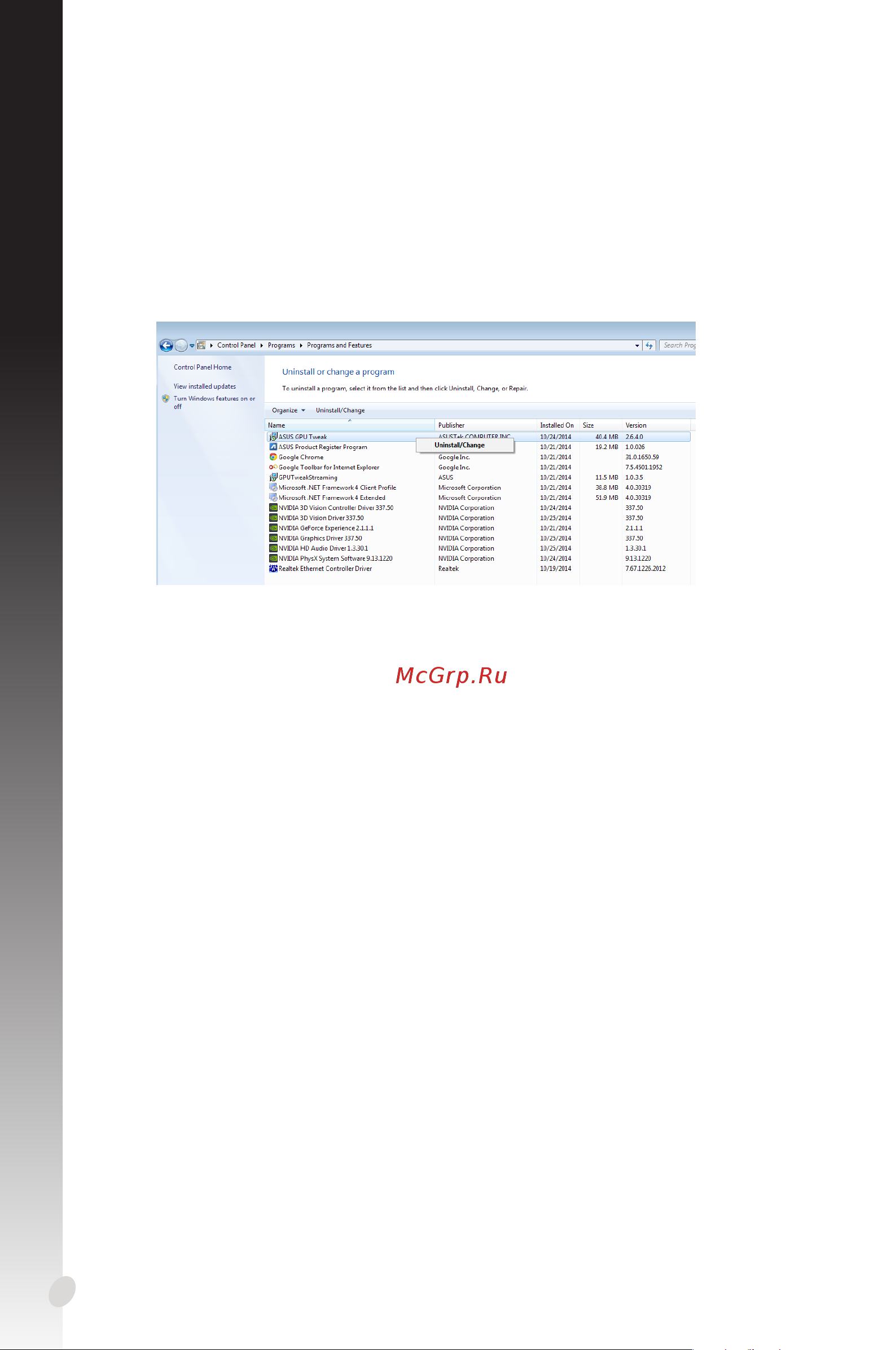Click the Realtek publisher cell
The width and height of the screenshot is (896, 1350).
pos(449,569)
